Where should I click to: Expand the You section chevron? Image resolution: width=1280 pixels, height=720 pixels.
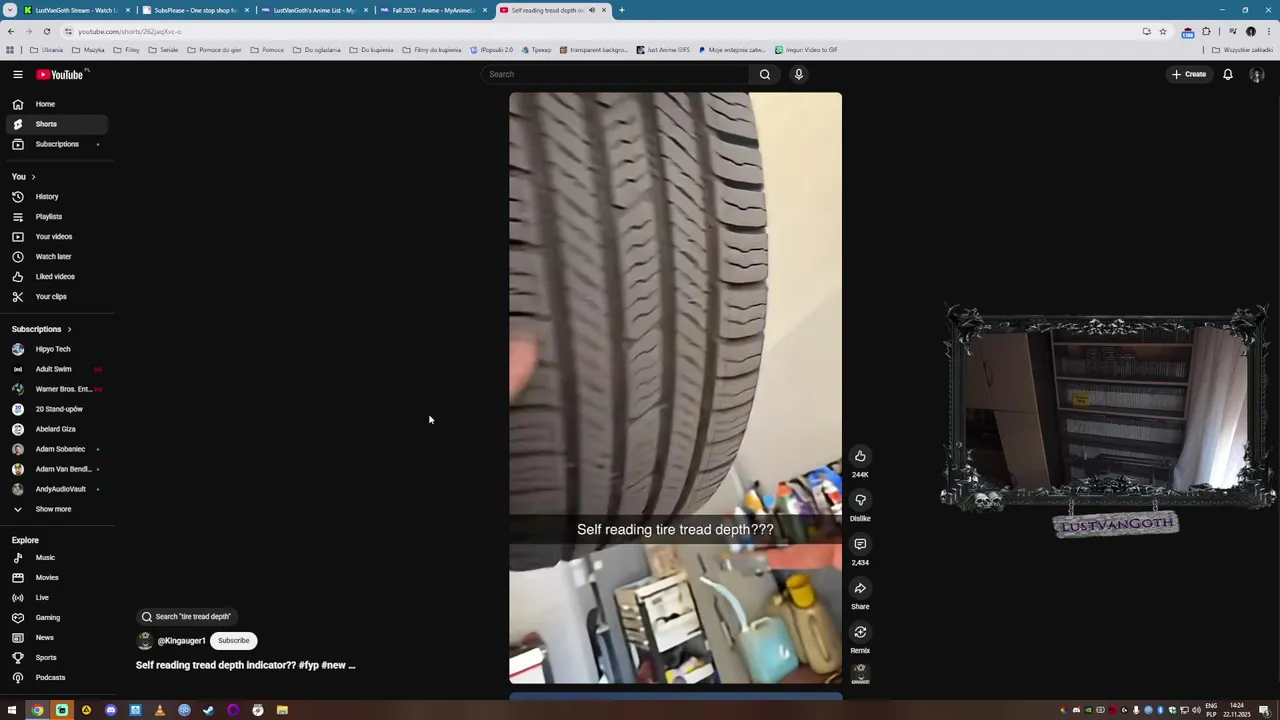[33, 177]
